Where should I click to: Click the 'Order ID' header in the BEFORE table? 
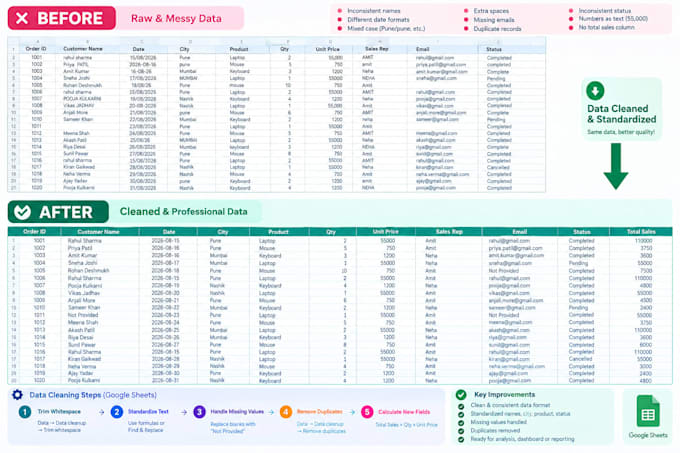pos(36,49)
